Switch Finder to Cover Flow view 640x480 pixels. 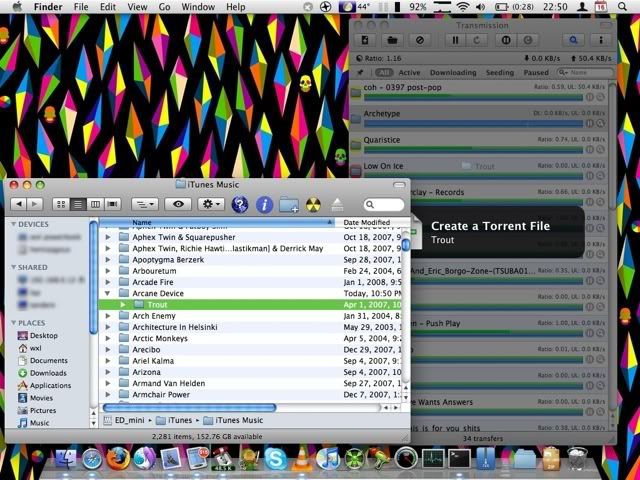click(112, 204)
